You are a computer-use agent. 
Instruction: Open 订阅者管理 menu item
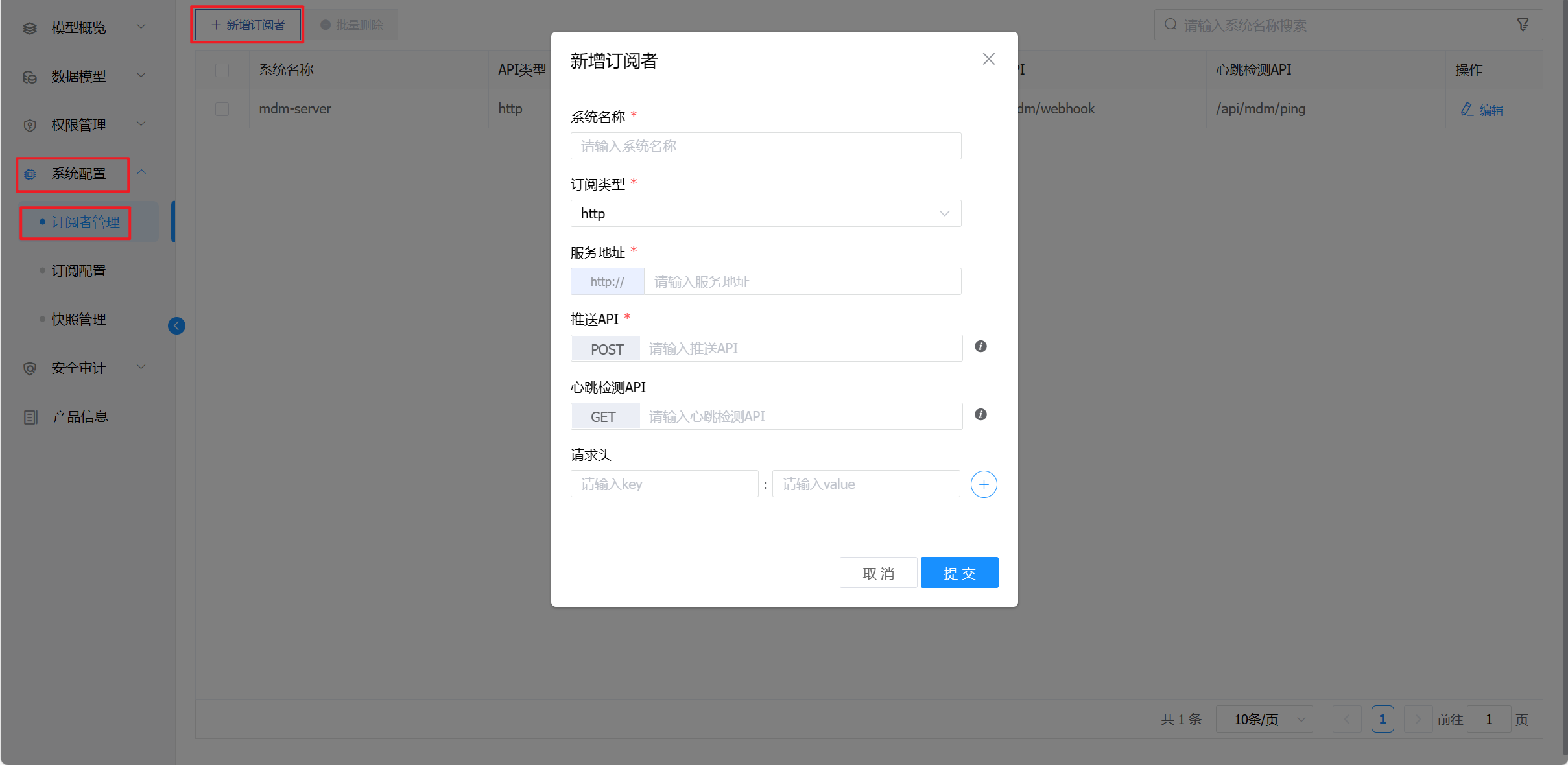86,222
